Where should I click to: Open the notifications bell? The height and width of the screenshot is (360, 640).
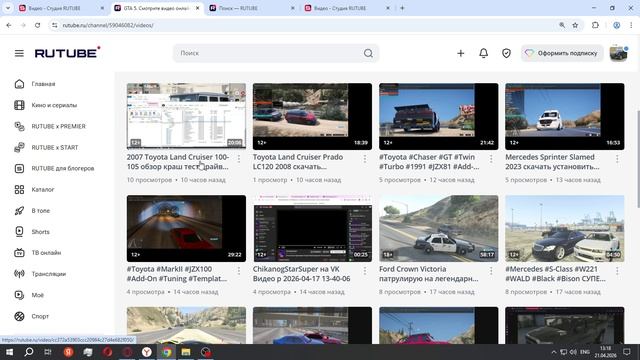(483, 53)
